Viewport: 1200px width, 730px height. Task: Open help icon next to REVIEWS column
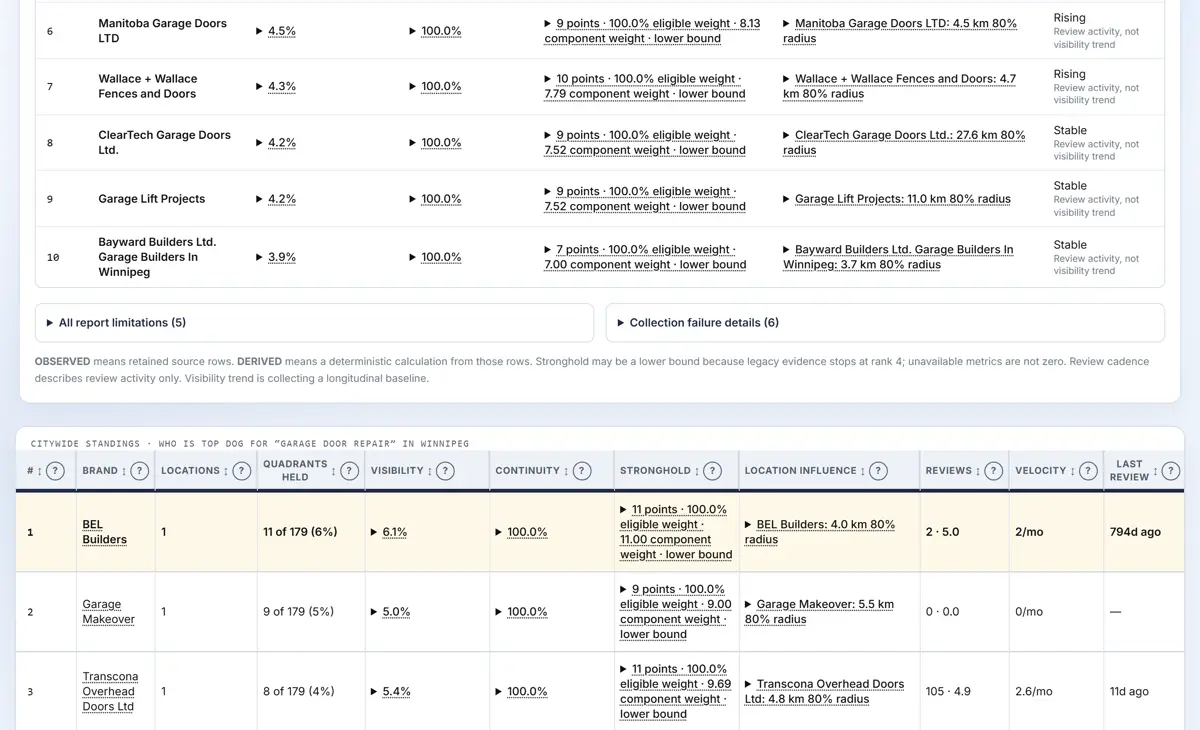993,471
